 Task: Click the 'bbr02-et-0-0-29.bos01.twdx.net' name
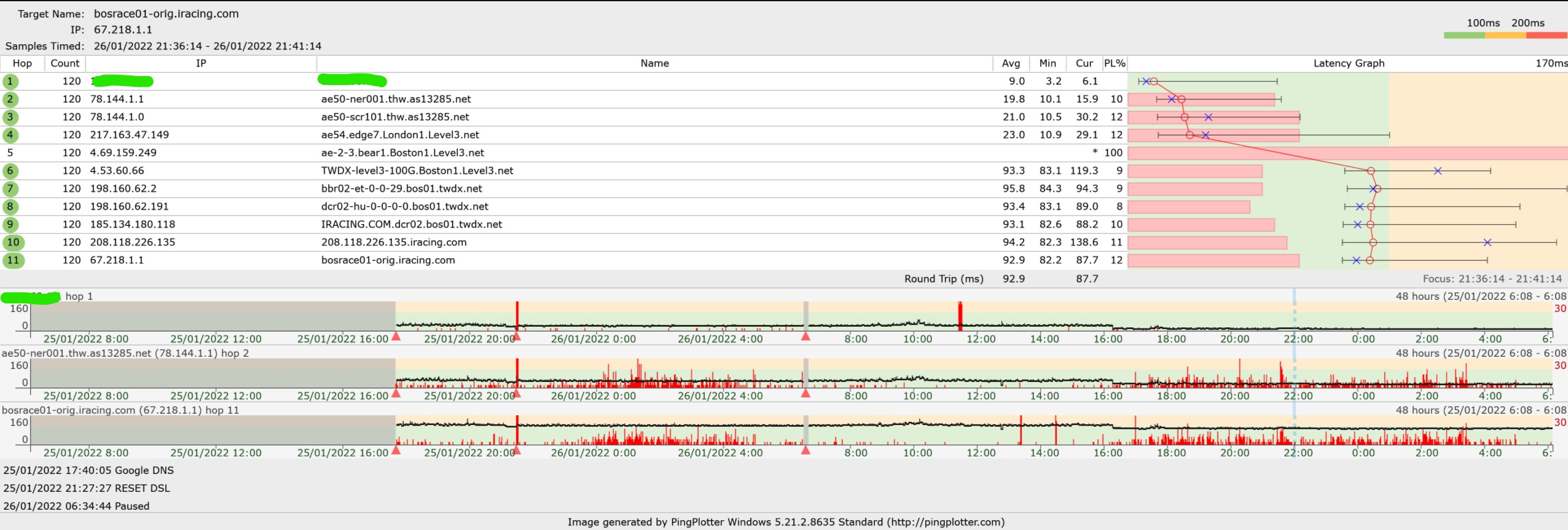click(402, 189)
